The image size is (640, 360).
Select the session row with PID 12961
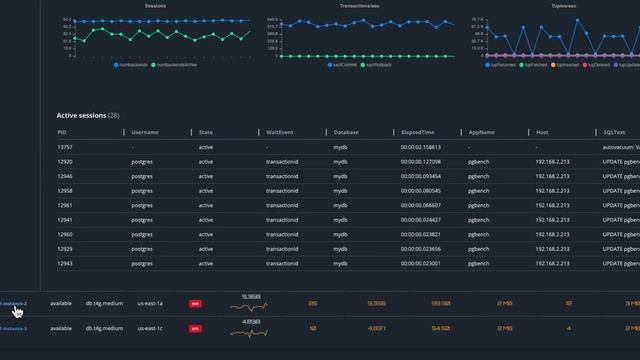tap(348, 205)
